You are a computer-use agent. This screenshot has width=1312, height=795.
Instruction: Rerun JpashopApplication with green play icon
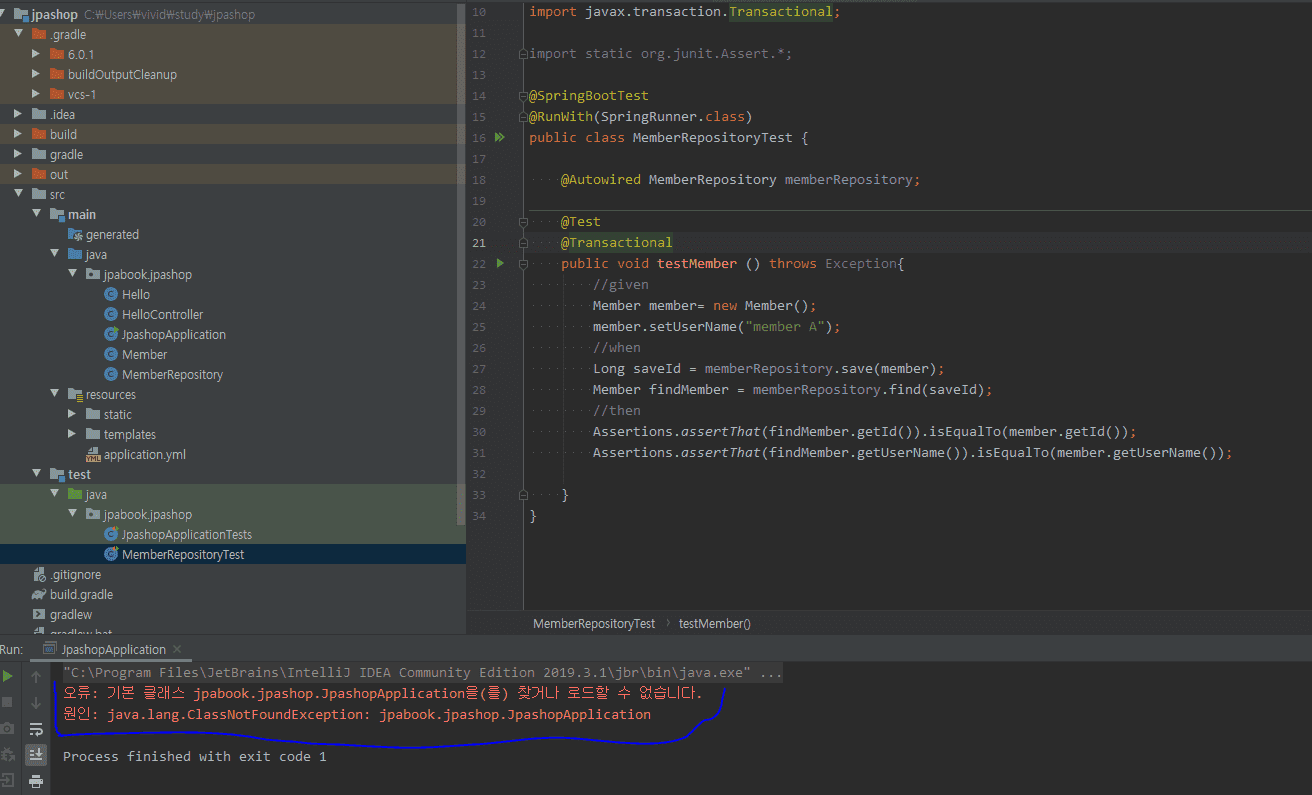click(8, 677)
